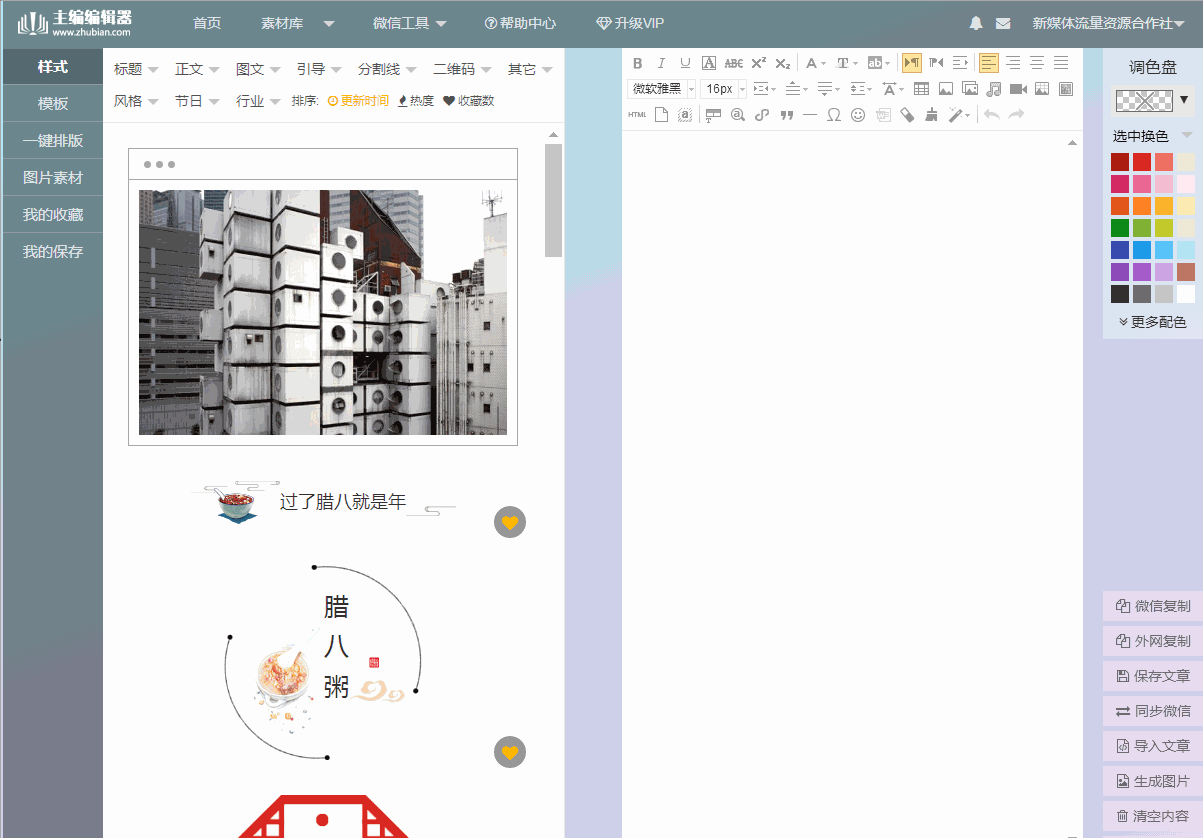1203x838 pixels.
Task: Favorite the 腊八粥 circular style
Action: click(510, 752)
